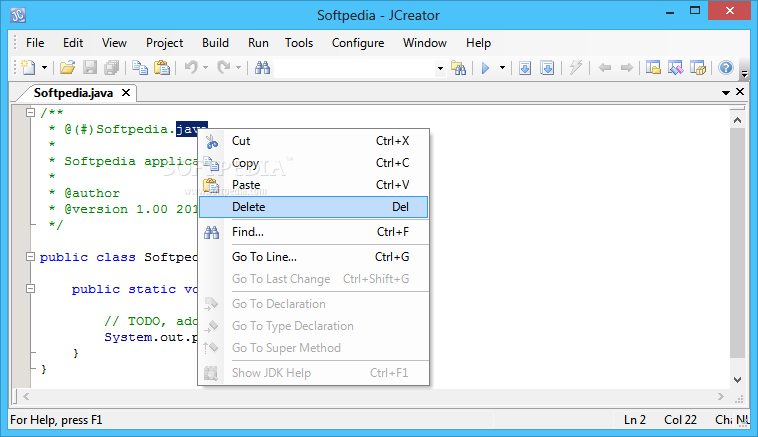Image resolution: width=758 pixels, height=437 pixels.
Task: Click the blue Help question mark icon
Action: (x=726, y=68)
